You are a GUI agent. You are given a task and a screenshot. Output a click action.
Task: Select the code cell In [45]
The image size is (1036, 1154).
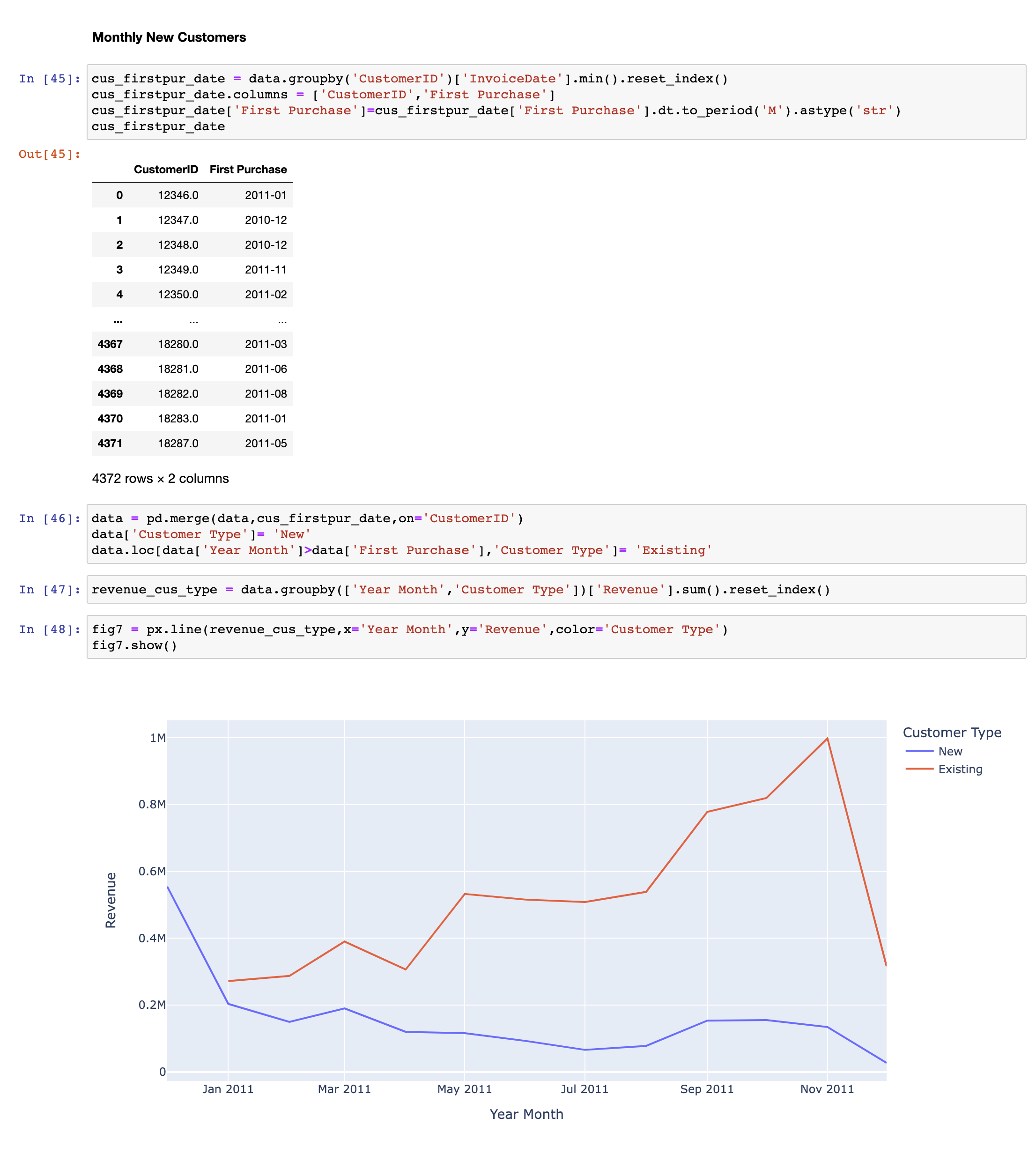pyautogui.click(x=399, y=103)
